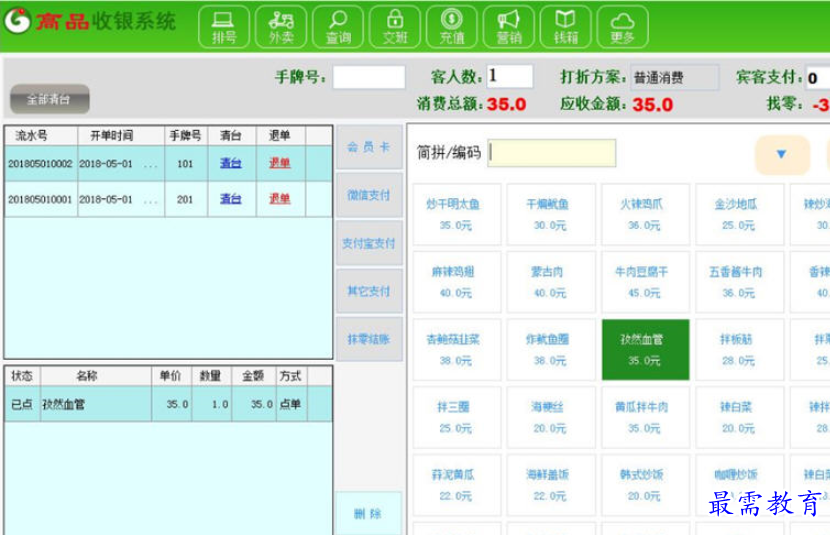Screen dimensions: 830x535
Task: Click the 删除 button
Action: 368,513
